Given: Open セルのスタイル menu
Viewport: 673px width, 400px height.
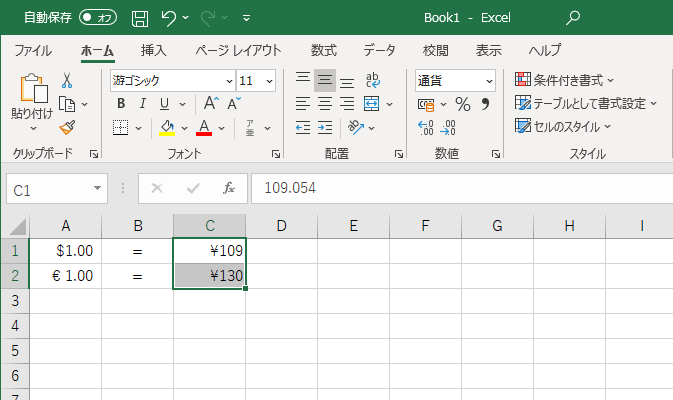Looking at the screenshot, I should [563, 127].
